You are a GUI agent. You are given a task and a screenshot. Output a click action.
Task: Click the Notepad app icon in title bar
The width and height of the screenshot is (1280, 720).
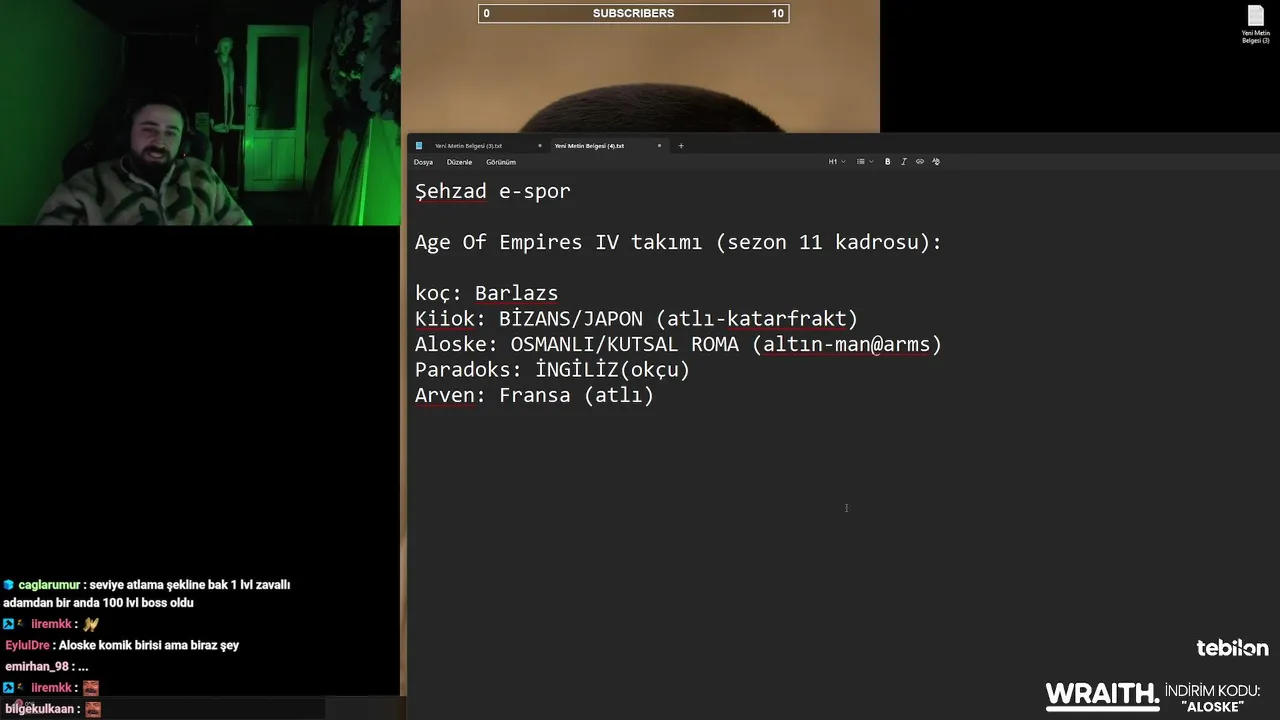(419, 146)
